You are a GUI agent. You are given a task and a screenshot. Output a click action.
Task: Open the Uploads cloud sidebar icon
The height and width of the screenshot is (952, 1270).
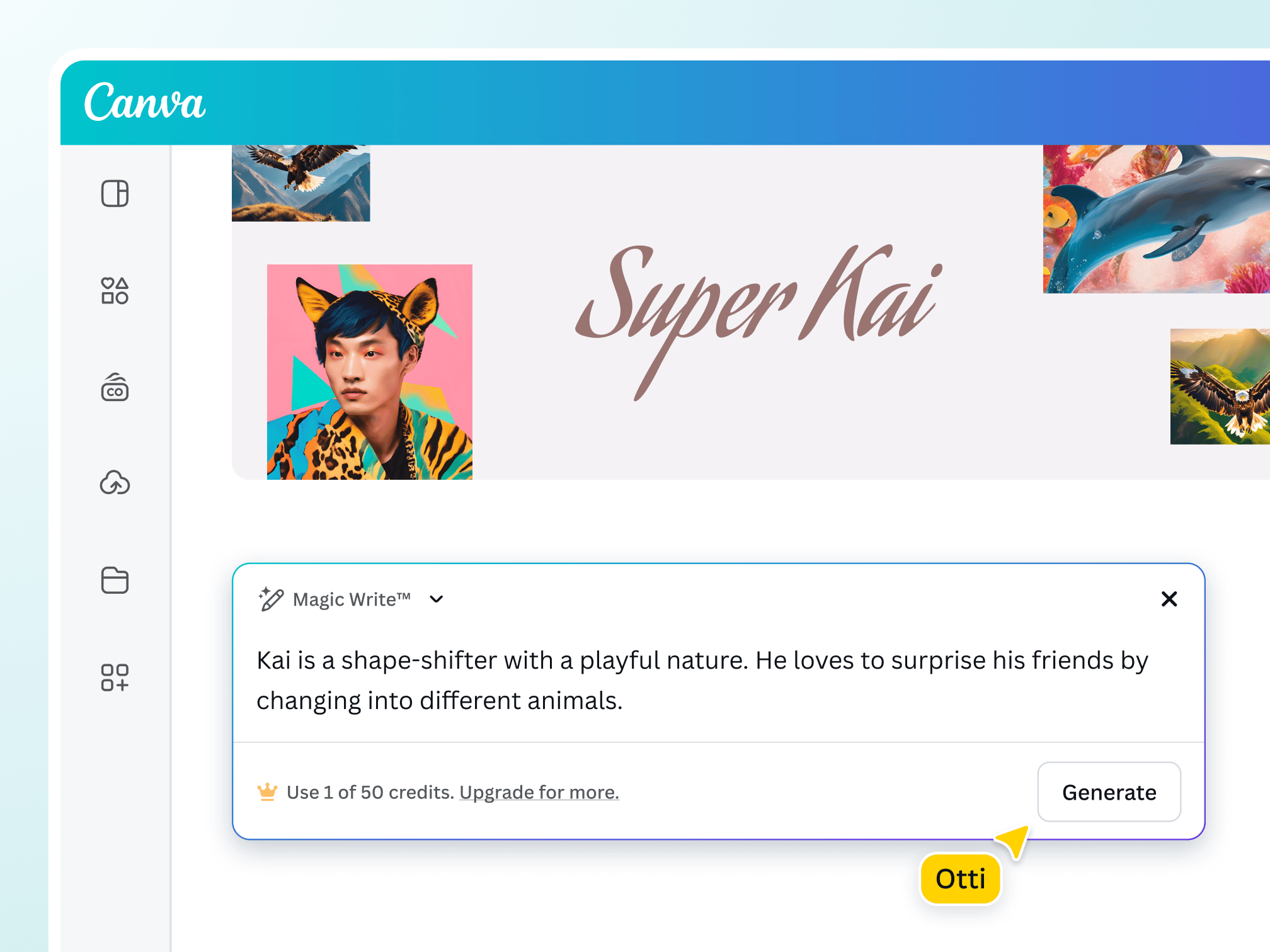(x=115, y=484)
